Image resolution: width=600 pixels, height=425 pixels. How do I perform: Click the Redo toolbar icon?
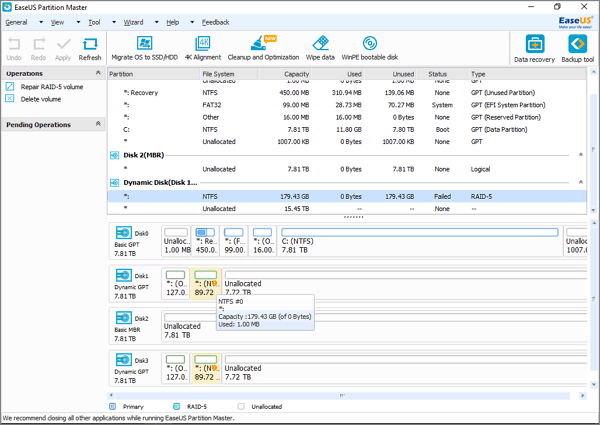38,48
